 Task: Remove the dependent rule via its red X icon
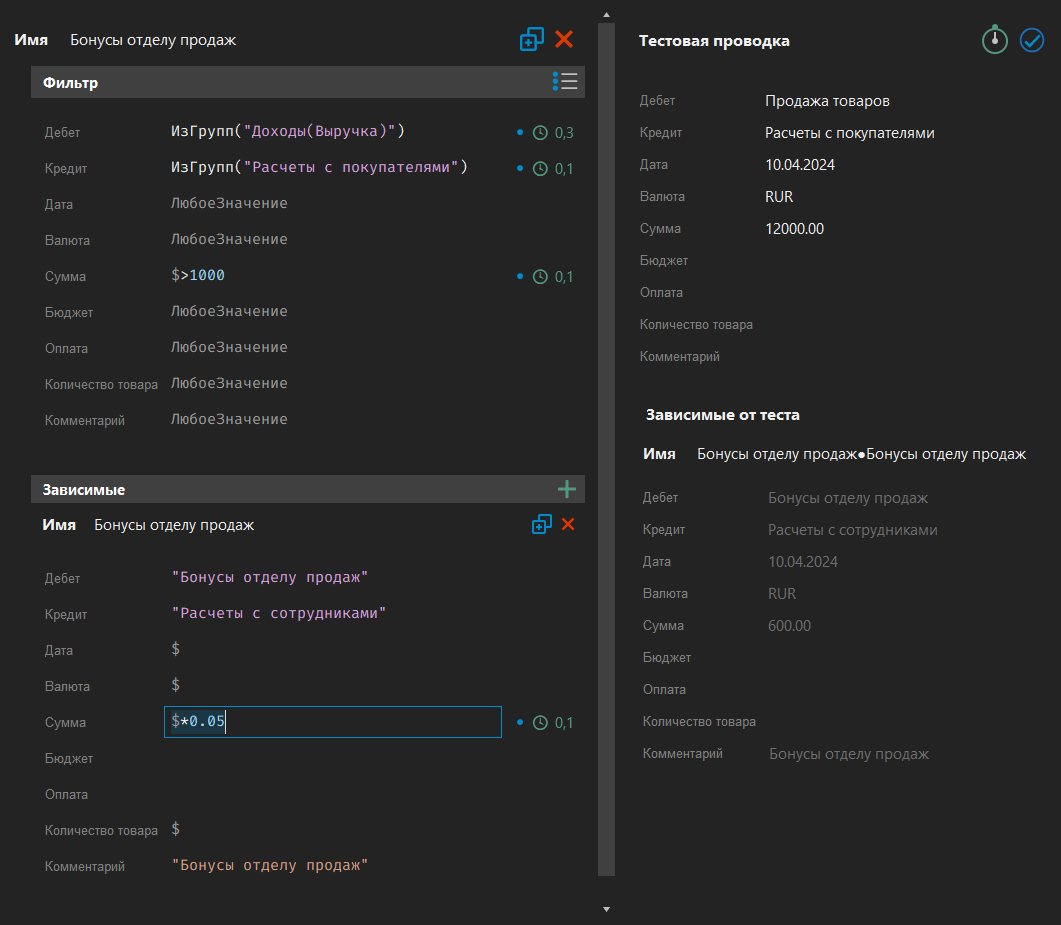pyautogui.click(x=567, y=524)
